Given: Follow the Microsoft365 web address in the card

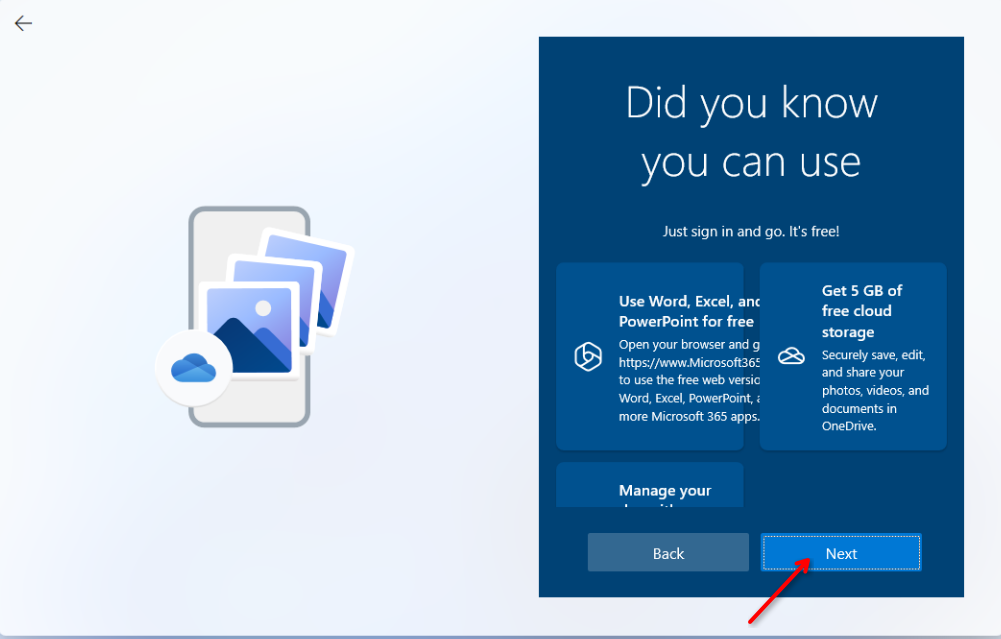Looking at the screenshot, I should pos(690,362).
